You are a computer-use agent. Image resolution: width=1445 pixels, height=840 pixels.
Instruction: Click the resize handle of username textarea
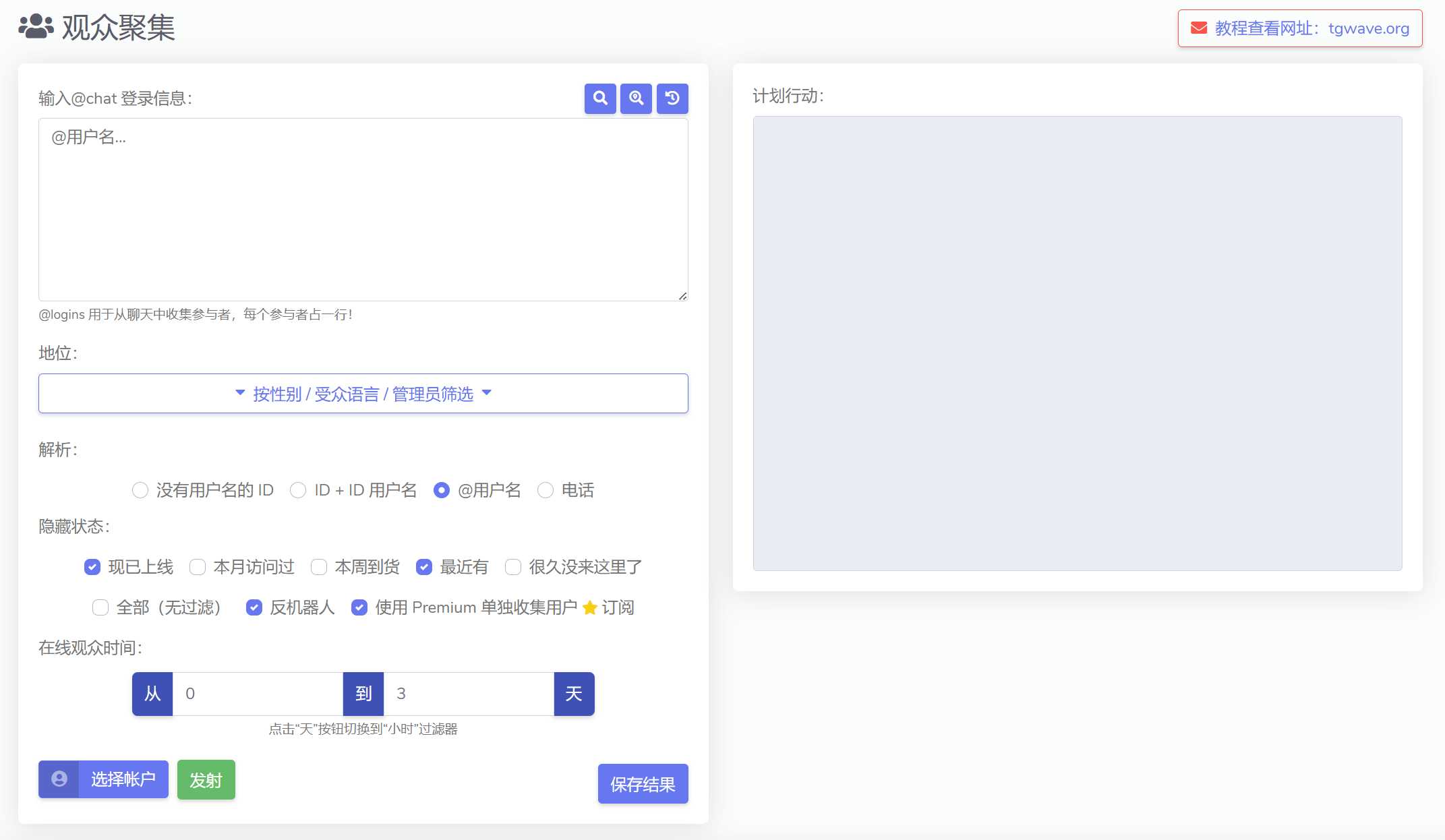(682, 296)
